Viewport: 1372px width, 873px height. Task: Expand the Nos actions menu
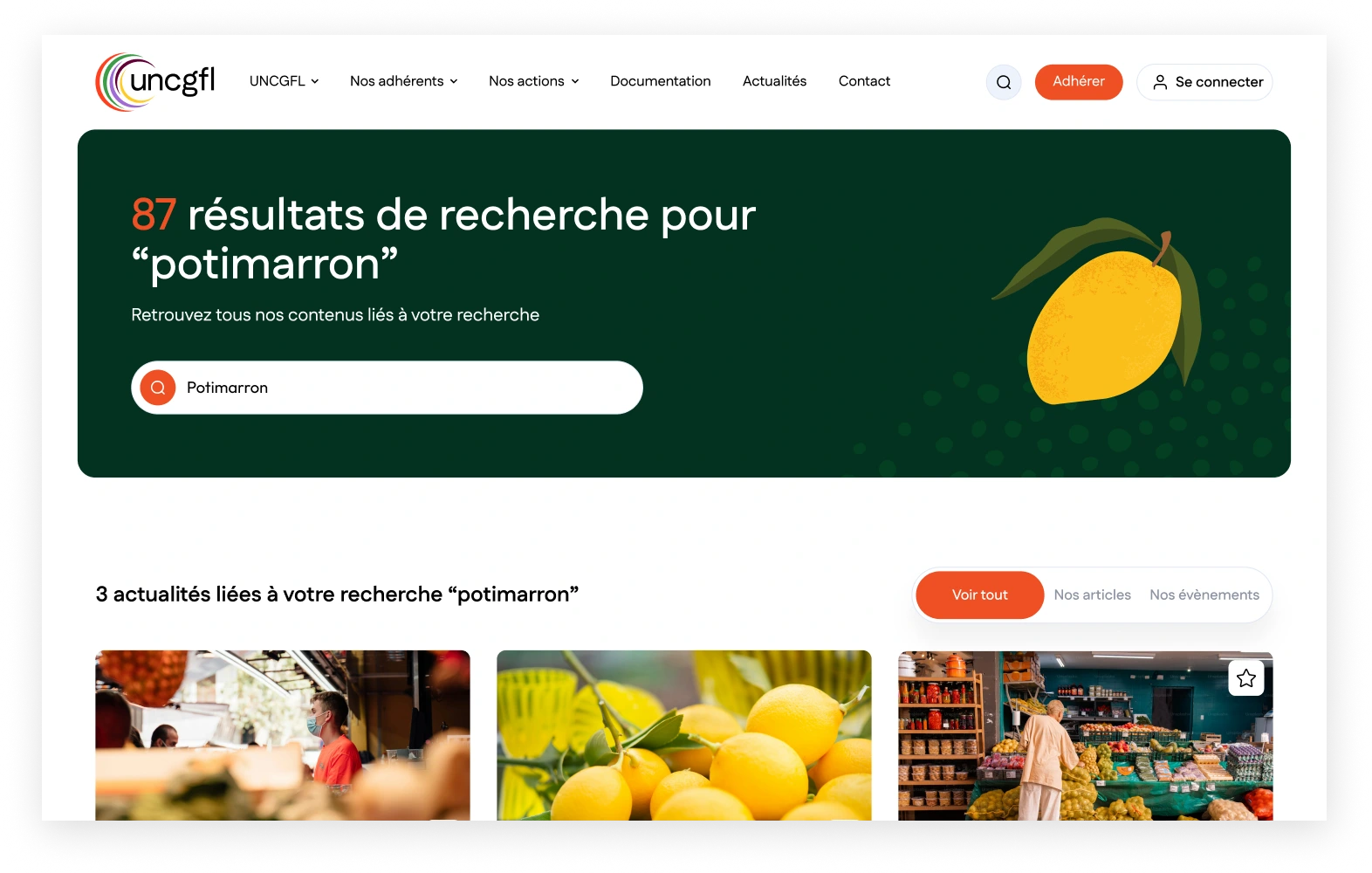[534, 81]
